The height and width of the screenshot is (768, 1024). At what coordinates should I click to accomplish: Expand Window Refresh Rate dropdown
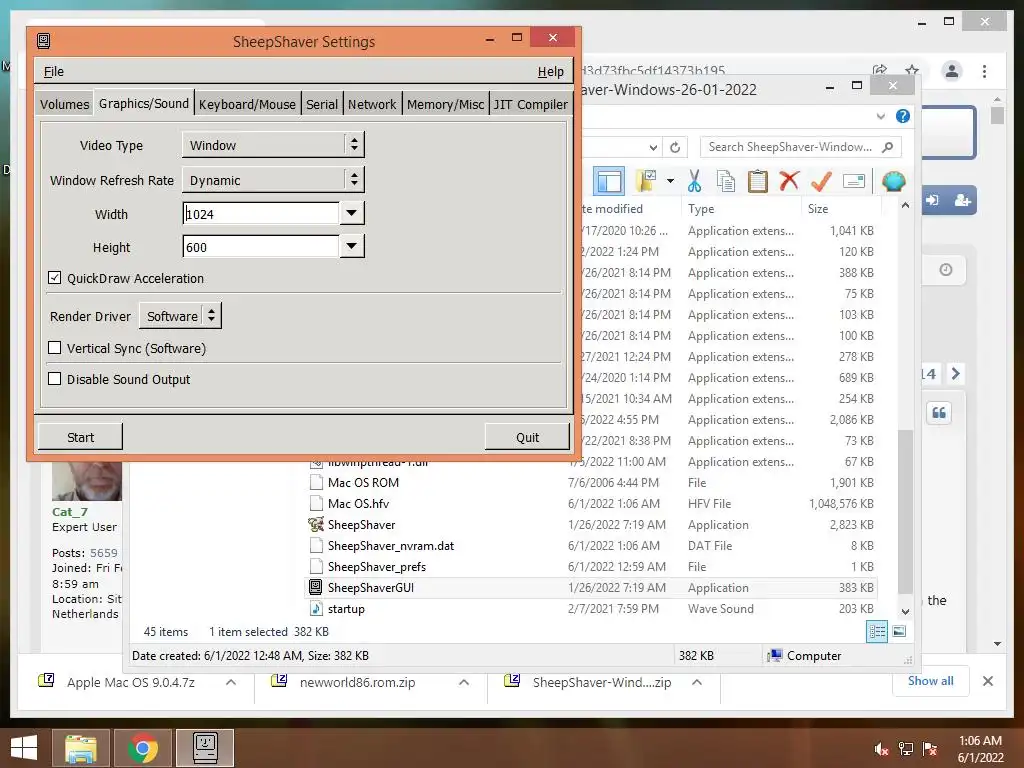[273, 180]
